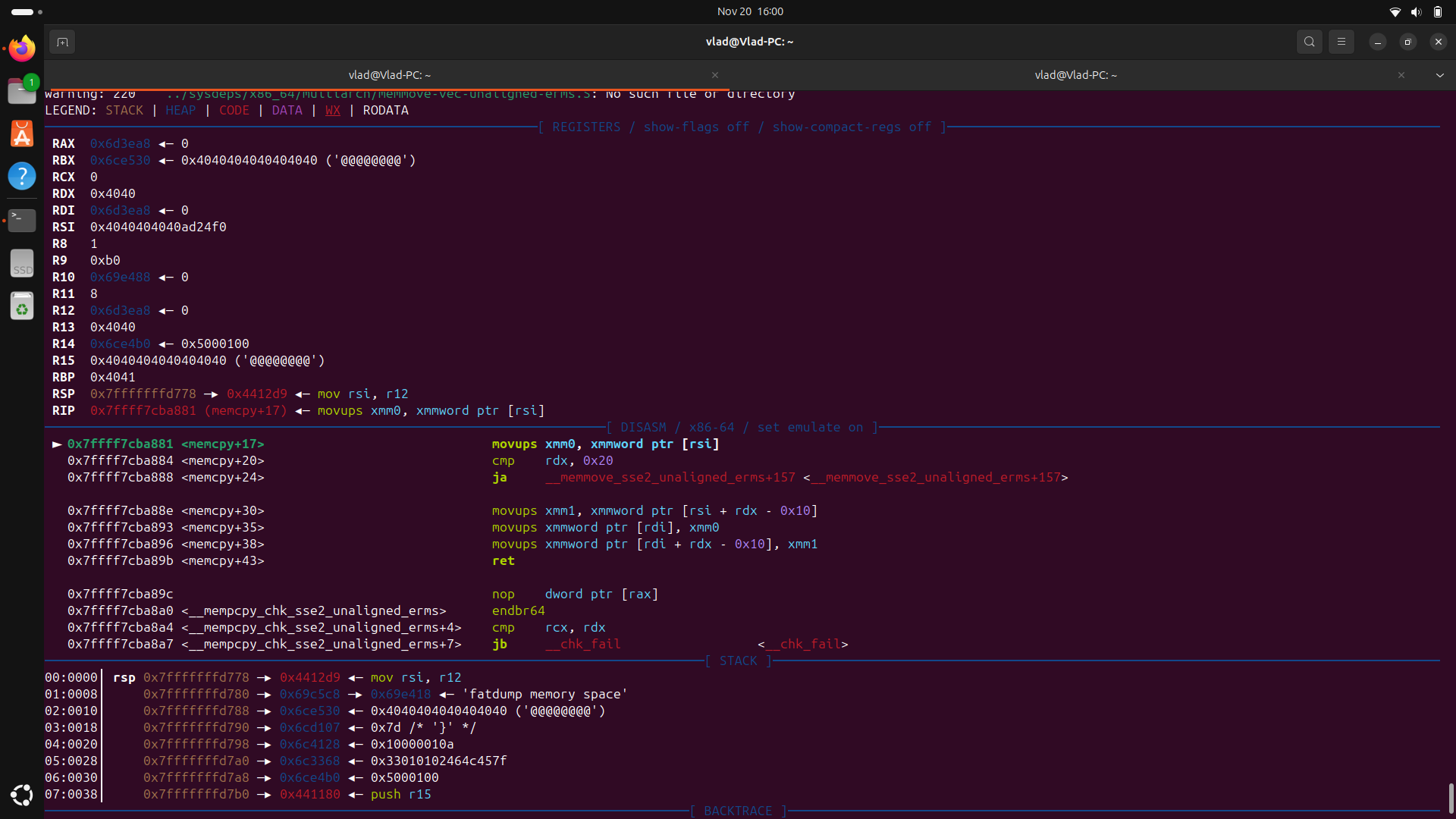Viewport: 1456px width, 819px height.
Task: Click the R14 address 0x6ce4b0
Action: click(120, 344)
